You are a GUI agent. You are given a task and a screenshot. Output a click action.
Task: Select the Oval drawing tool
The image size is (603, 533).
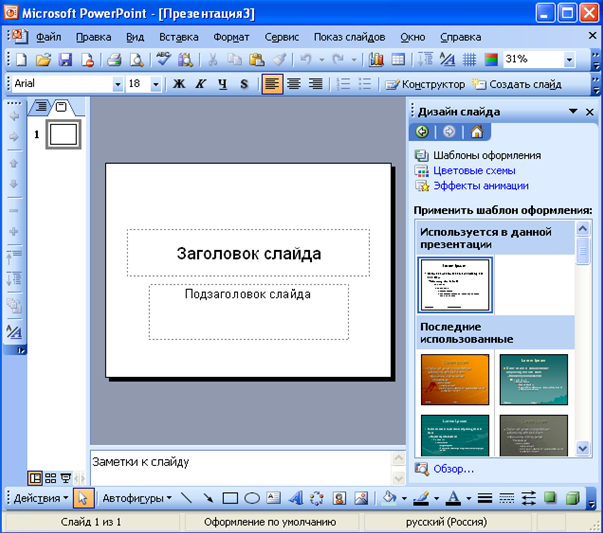point(252,498)
